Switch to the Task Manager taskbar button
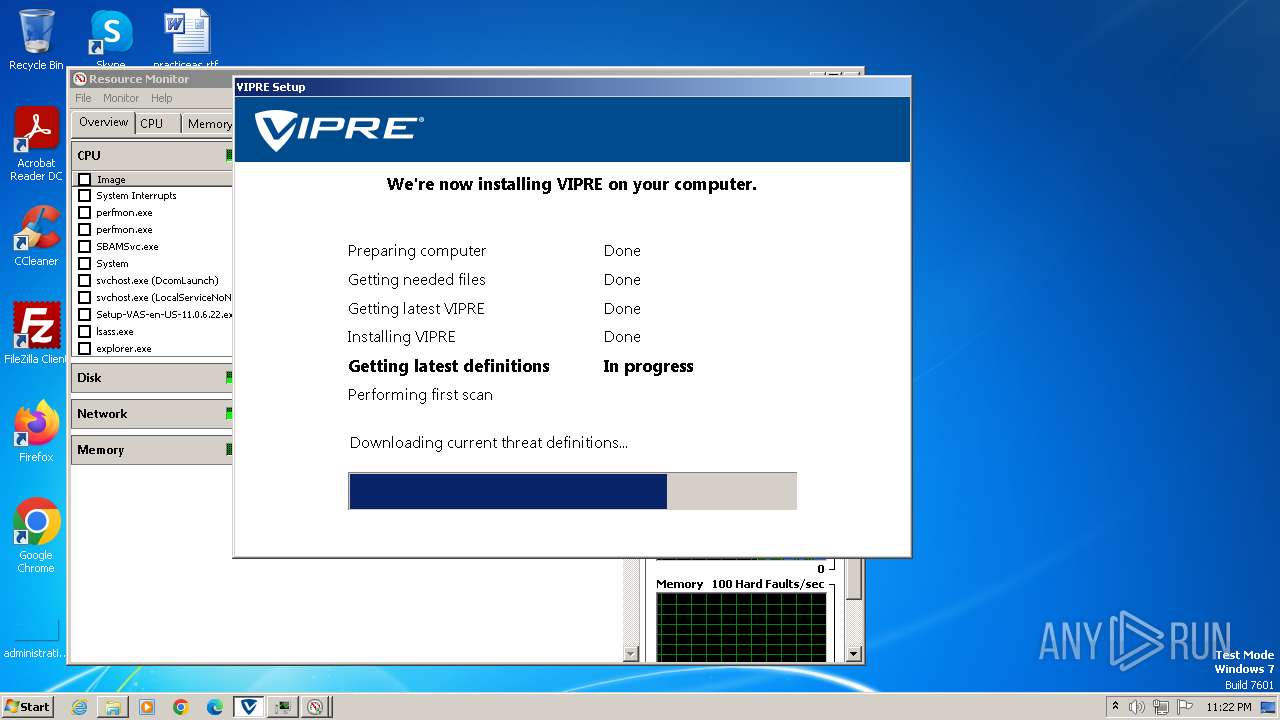 (x=283, y=707)
